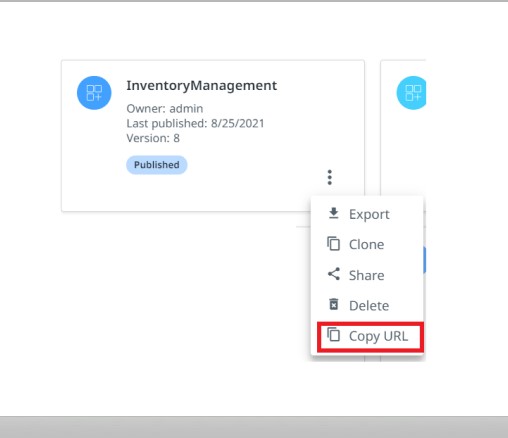Image resolution: width=508 pixels, height=438 pixels.
Task: Click the Export download arrow icon
Action: (x=333, y=213)
